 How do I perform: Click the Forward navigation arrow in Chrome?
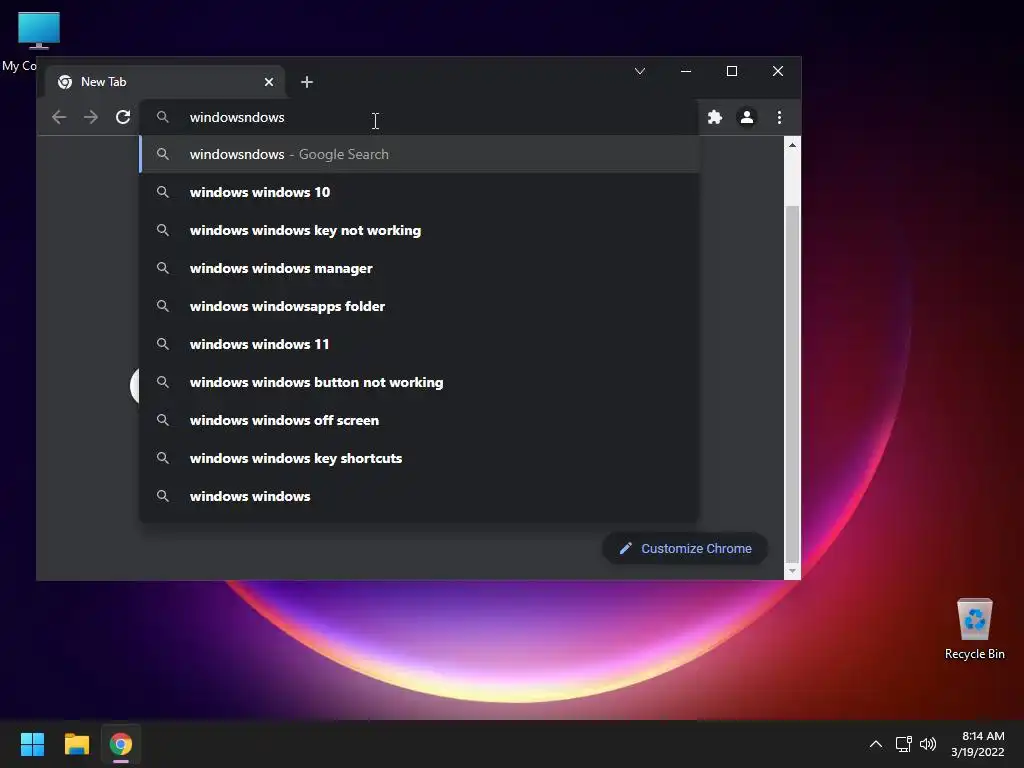point(91,118)
